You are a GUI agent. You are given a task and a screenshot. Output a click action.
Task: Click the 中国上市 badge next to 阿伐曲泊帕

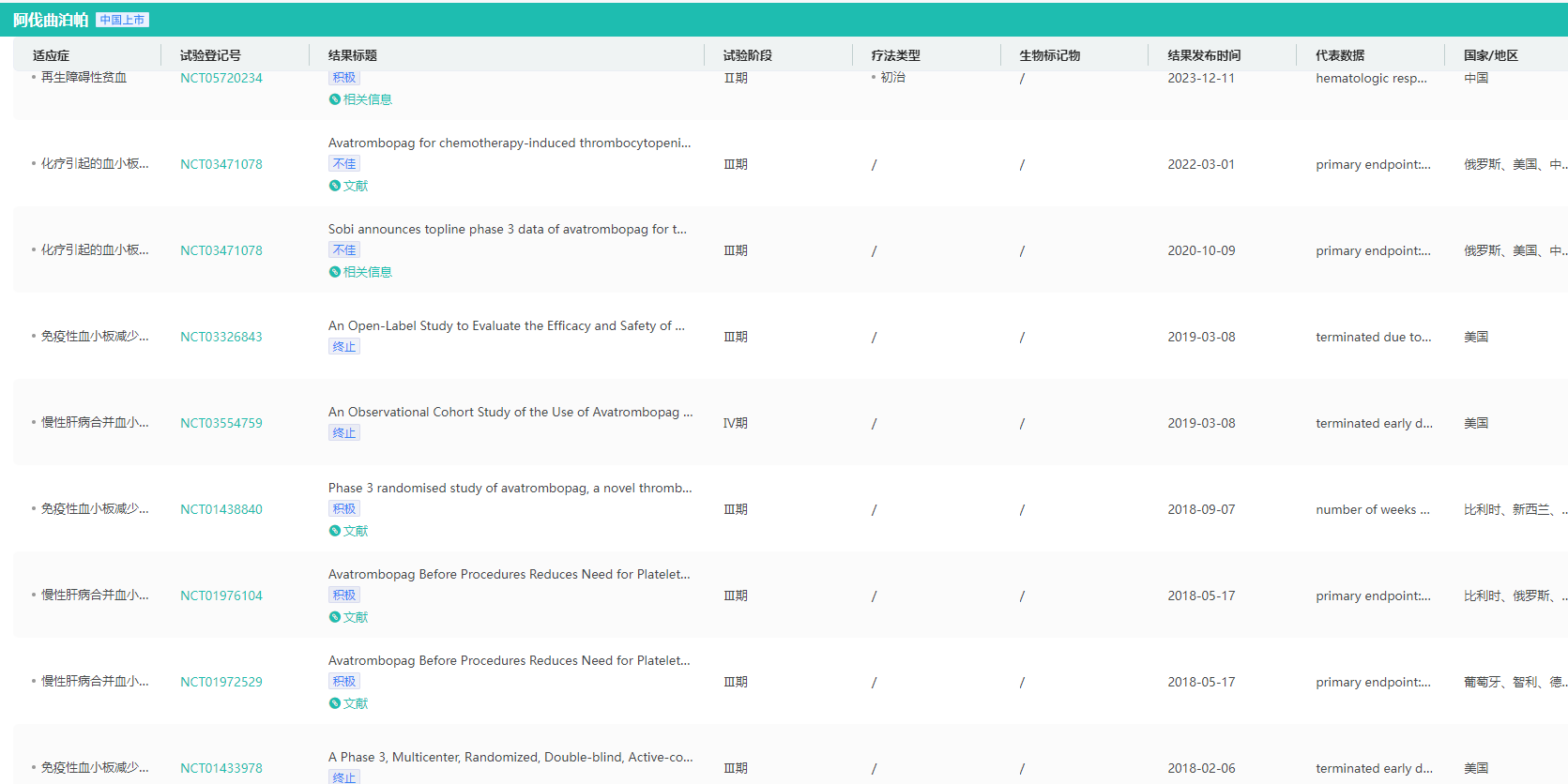(x=122, y=20)
